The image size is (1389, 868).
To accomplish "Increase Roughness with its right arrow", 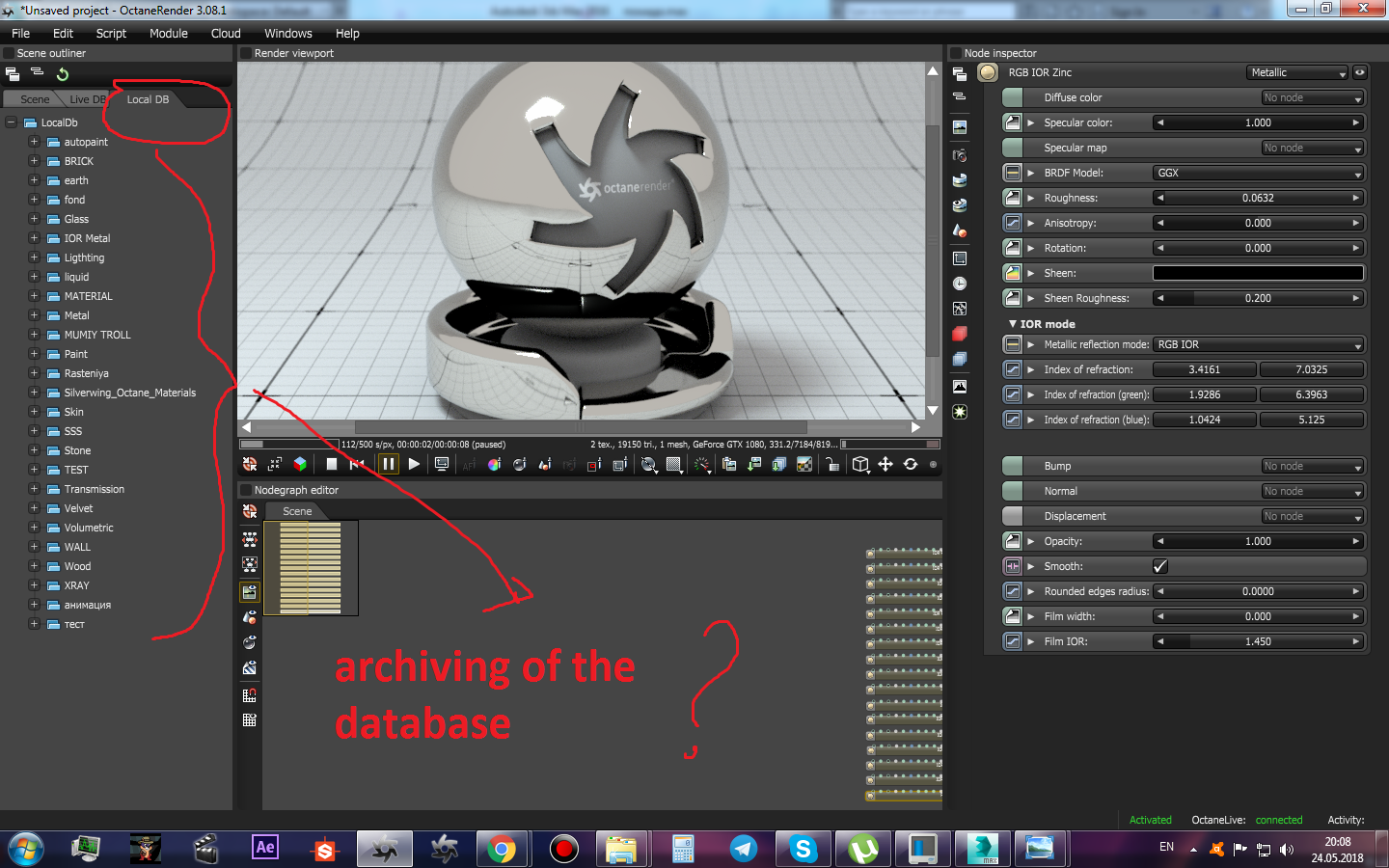I will point(1355,198).
